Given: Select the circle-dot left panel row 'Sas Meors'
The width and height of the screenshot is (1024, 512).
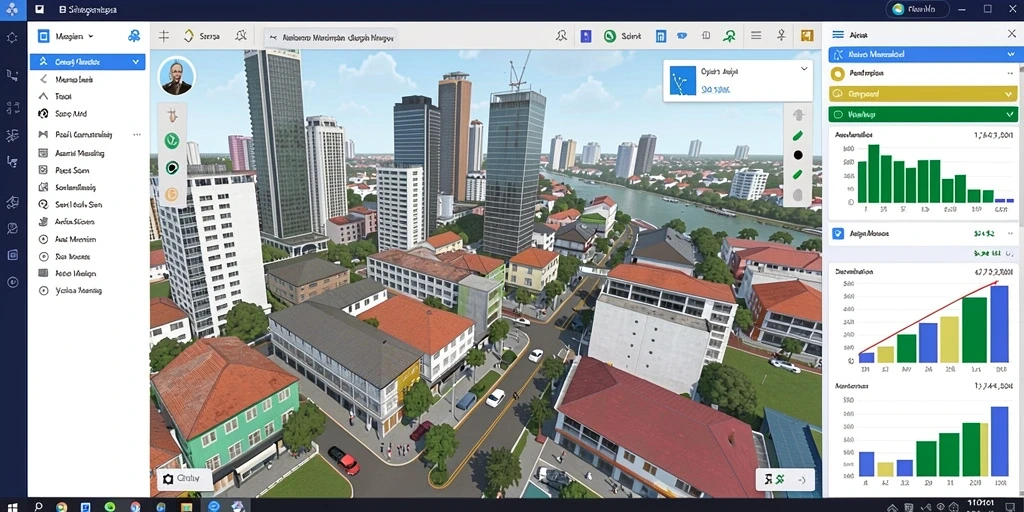Looking at the screenshot, I should (x=89, y=257).
